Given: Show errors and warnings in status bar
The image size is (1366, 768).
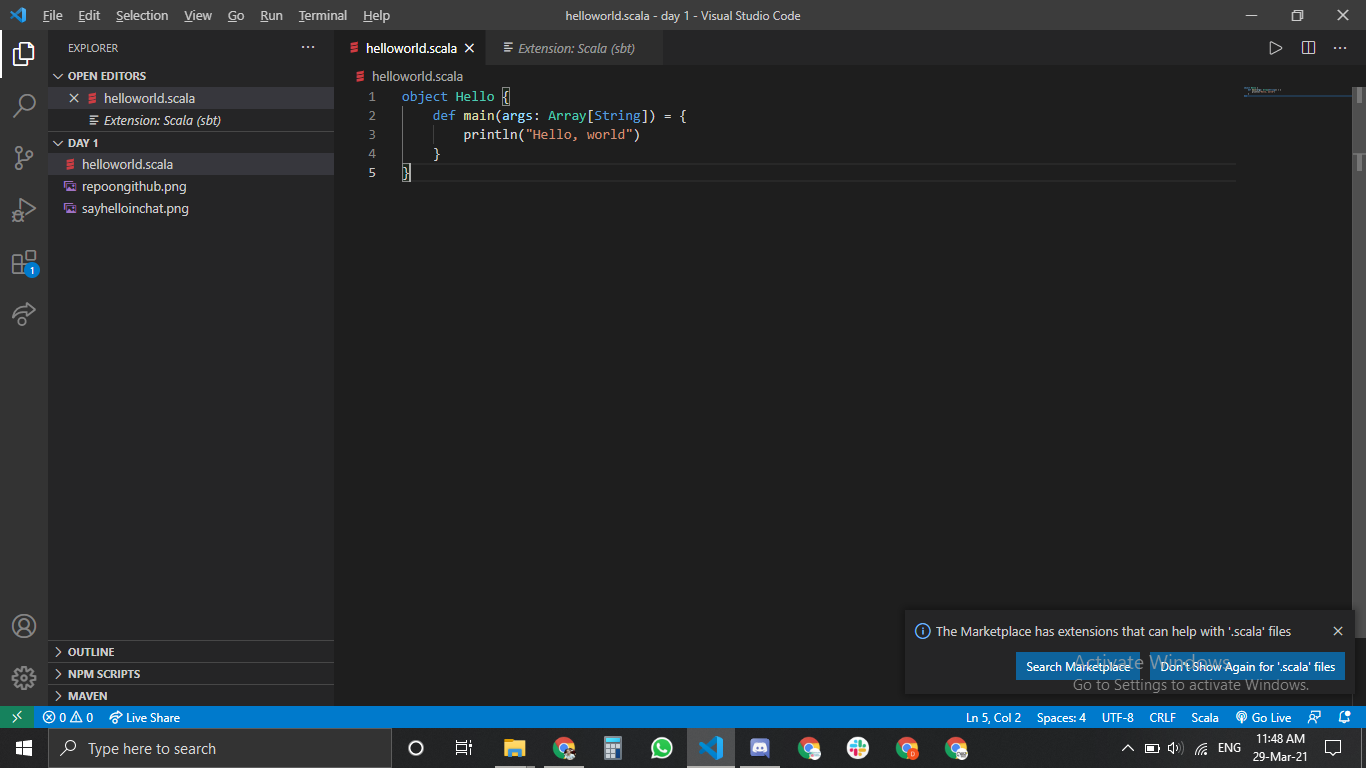Looking at the screenshot, I should coord(68,717).
